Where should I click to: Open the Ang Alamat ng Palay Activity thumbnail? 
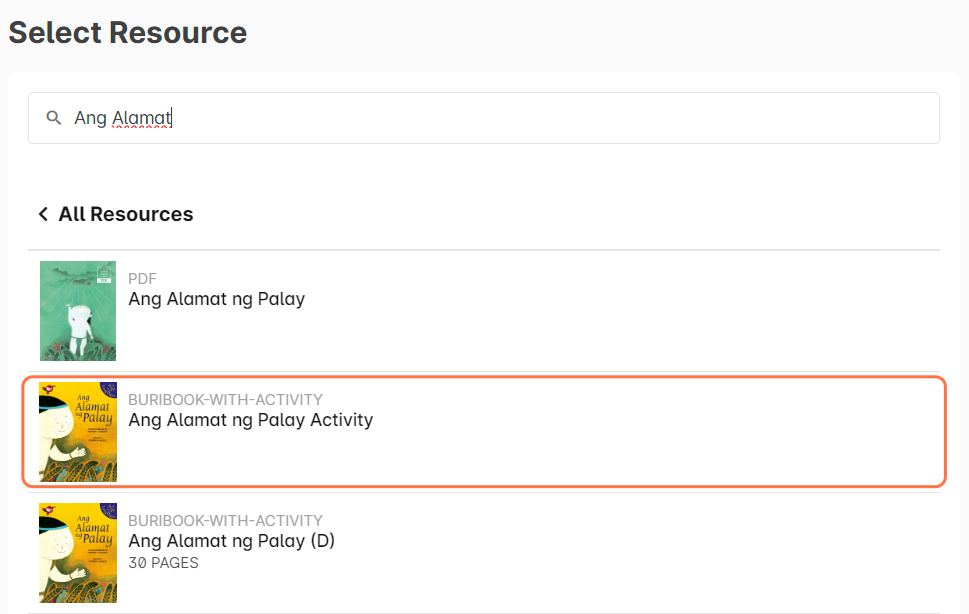coord(78,432)
